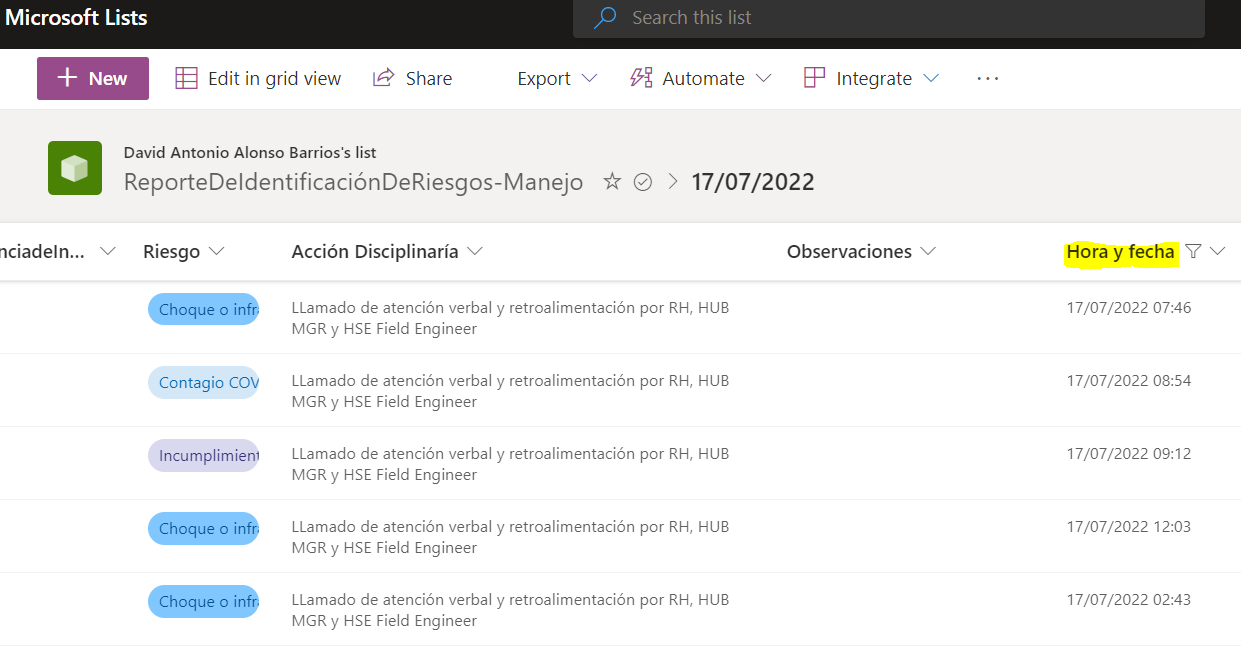Click the Integrate apps icon
The image size is (1241, 649).
point(815,78)
